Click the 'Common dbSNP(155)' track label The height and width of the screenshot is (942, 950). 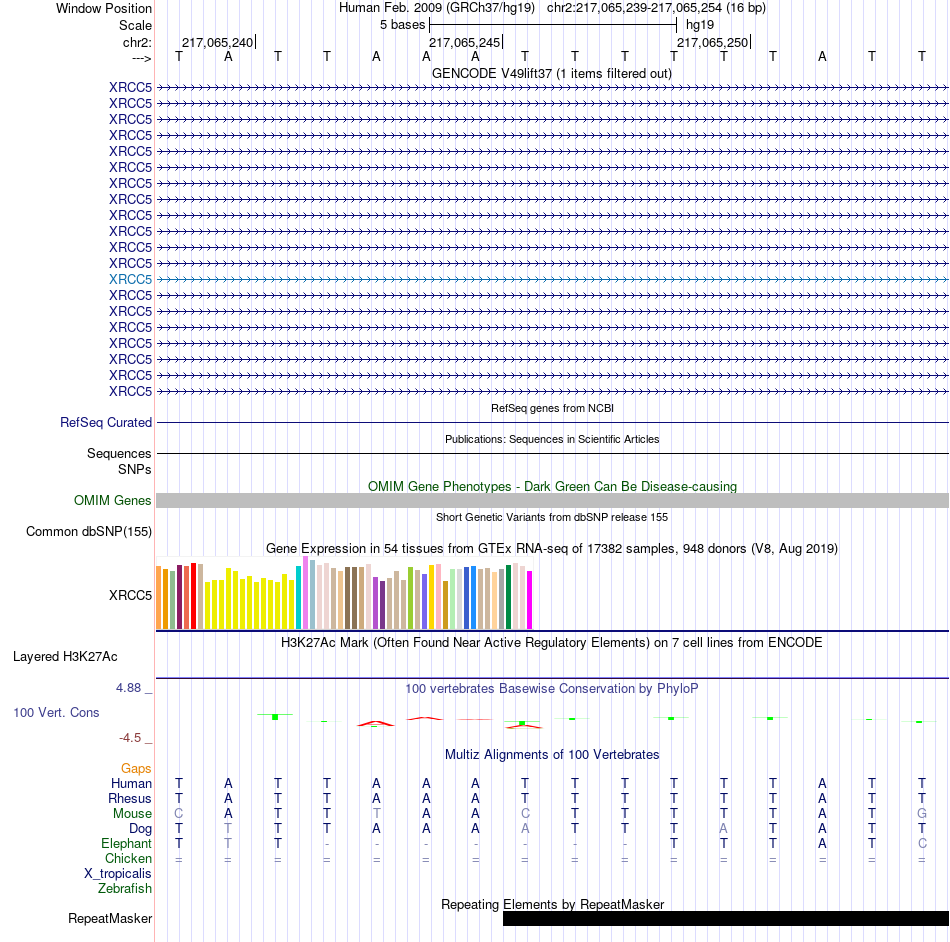(89, 531)
